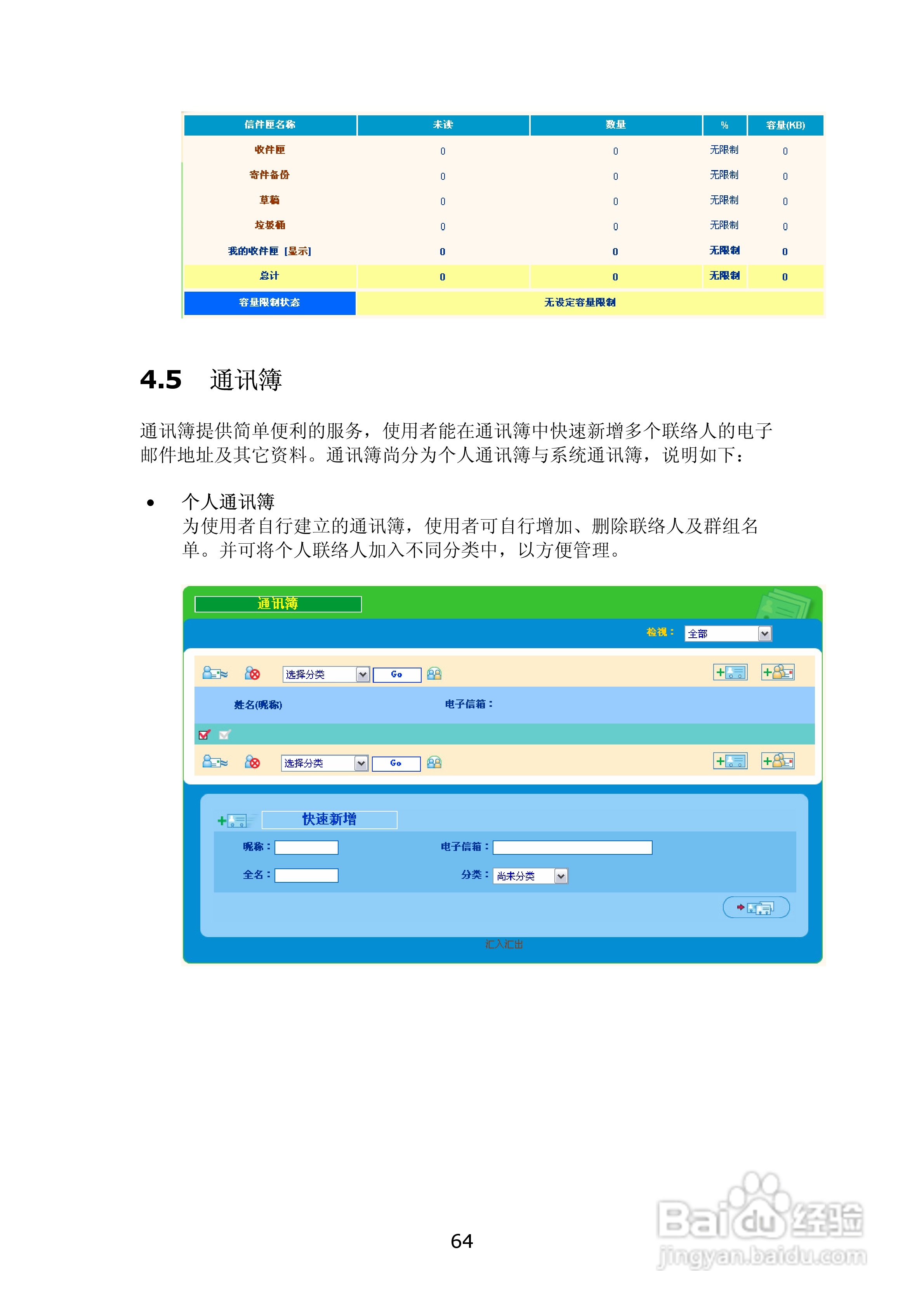Screen dimensions: 924x1308
Task: Click the top add-group icon
Action: pyautogui.click(x=778, y=673)
